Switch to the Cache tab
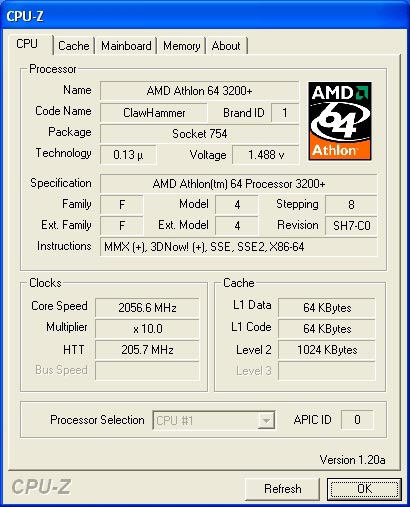The image size is (410, 507). [x=74, y=46]
